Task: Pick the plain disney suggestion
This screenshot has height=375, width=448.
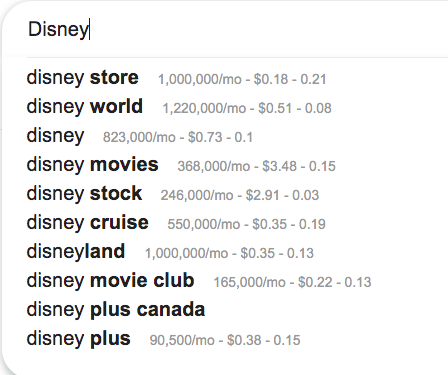Action: (55, 136)
